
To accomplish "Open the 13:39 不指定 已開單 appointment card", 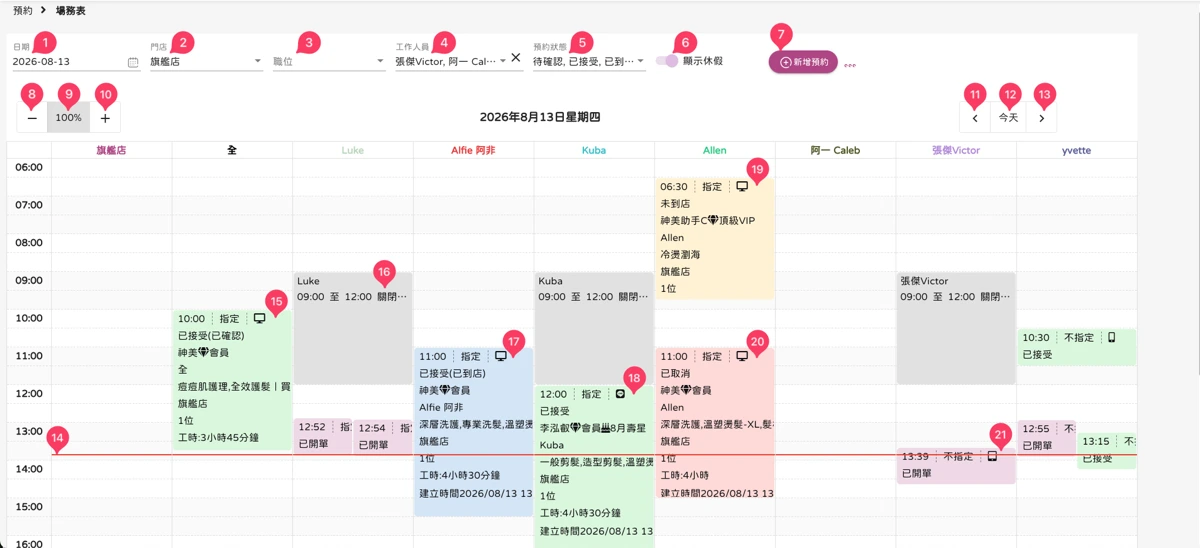I will [x=956, y=466].
